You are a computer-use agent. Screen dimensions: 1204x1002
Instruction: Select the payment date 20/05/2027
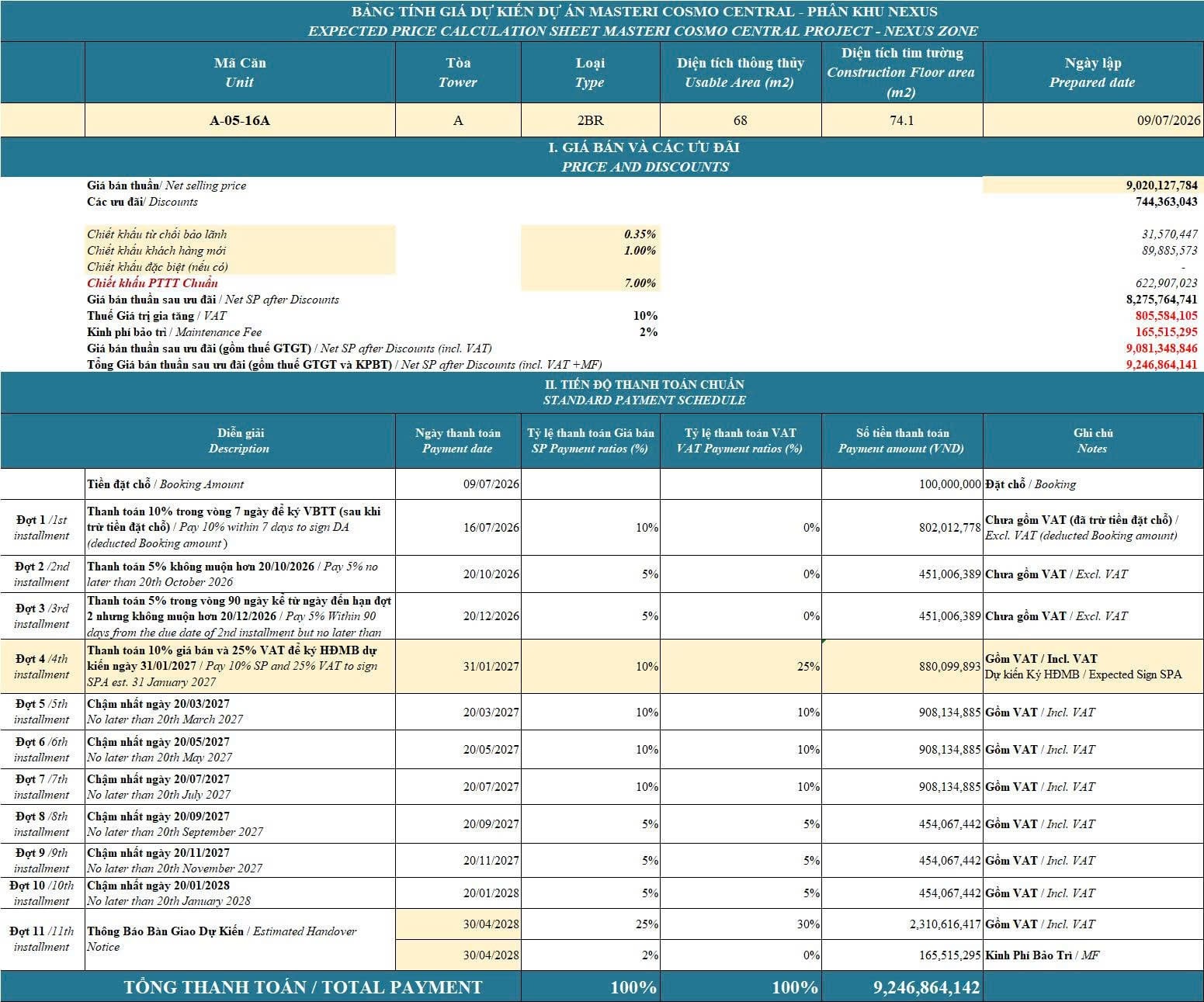pyautogui.click(x=491, y=750)
